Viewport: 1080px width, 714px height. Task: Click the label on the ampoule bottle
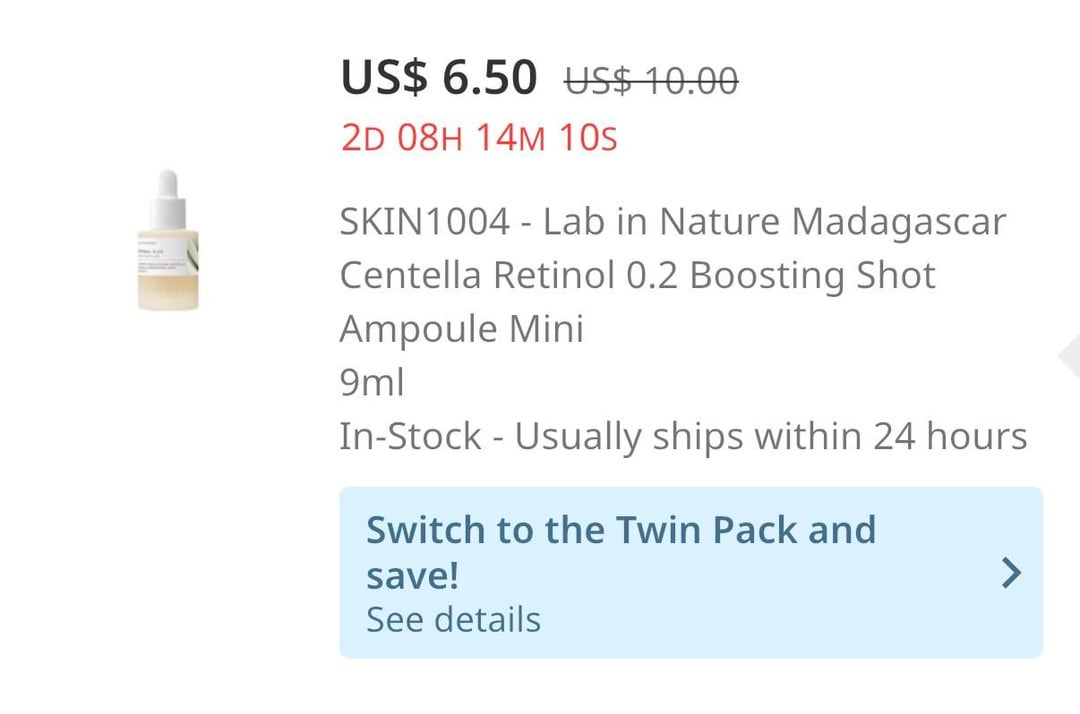point(166,252)
